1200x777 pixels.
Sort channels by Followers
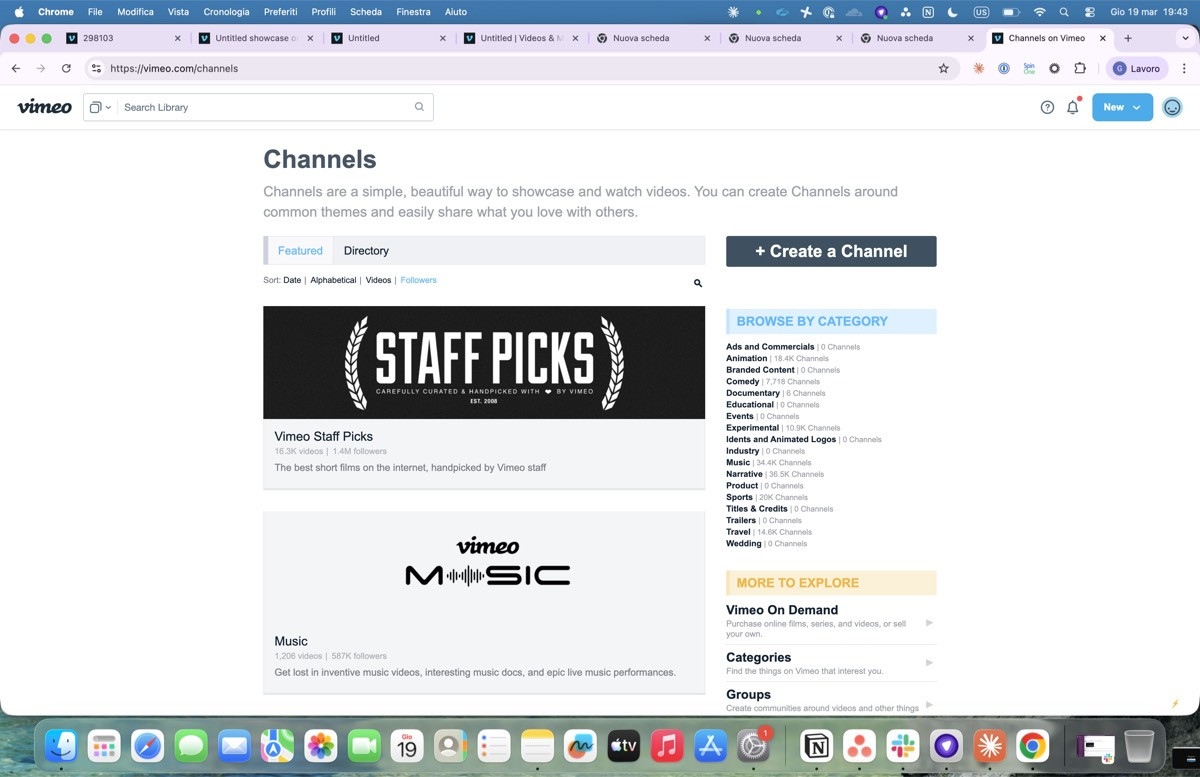(418, 280)
